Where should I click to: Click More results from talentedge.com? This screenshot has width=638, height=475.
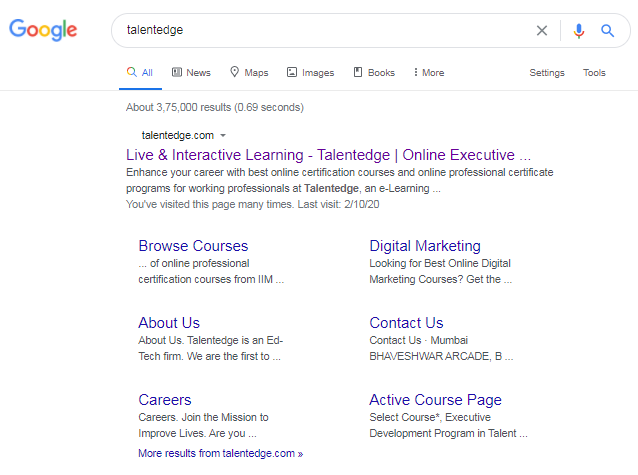coord(220,453)
